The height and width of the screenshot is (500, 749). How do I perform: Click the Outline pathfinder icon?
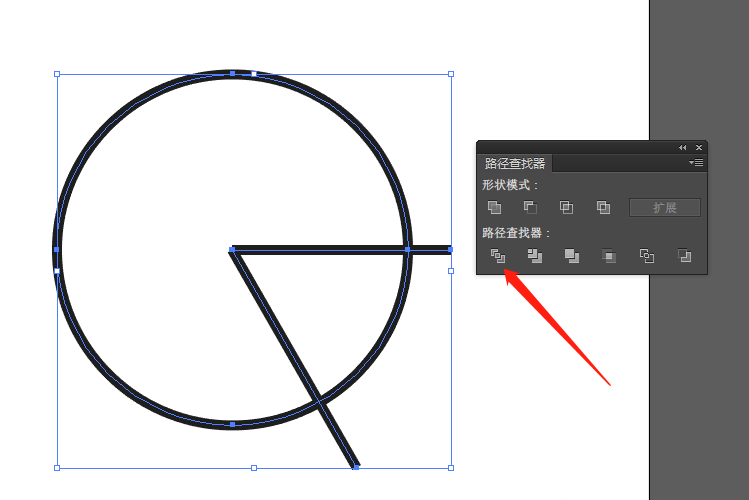(647, 256)
